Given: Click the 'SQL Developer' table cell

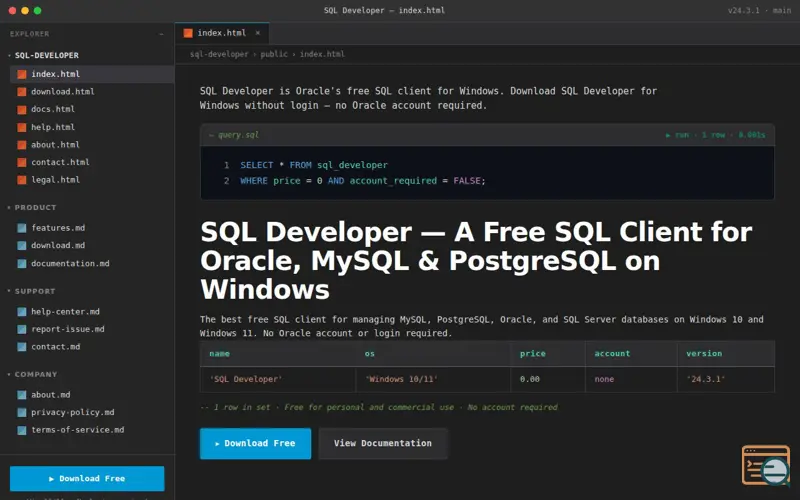Looking at the screenshot, I should point(278,379).
